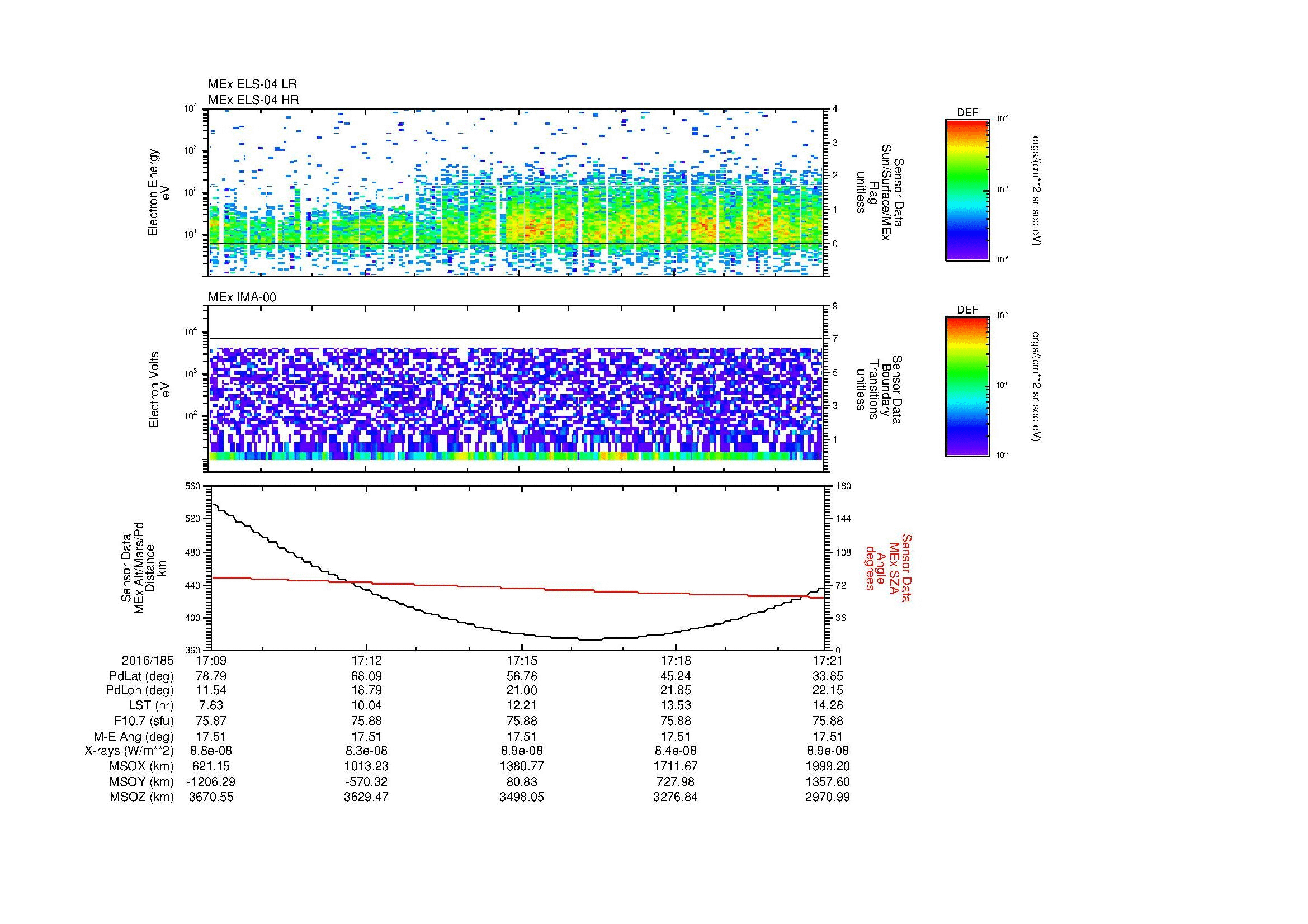This screenshot has width=1308, height=924.
Task: Click the 17:21 time axis label
Action: (x=828, y=661)
